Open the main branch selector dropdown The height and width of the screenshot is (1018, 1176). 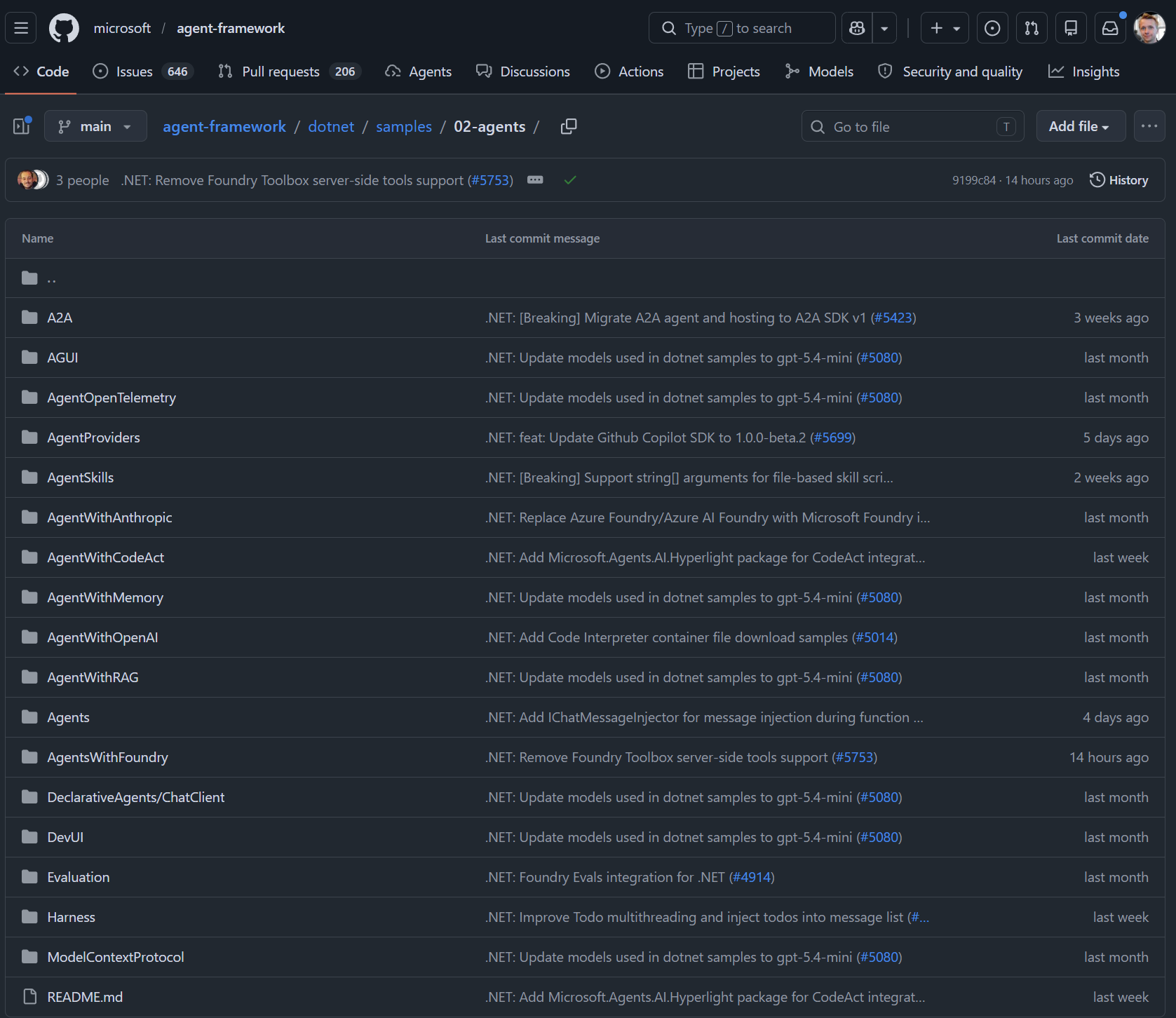pos(95,126)
